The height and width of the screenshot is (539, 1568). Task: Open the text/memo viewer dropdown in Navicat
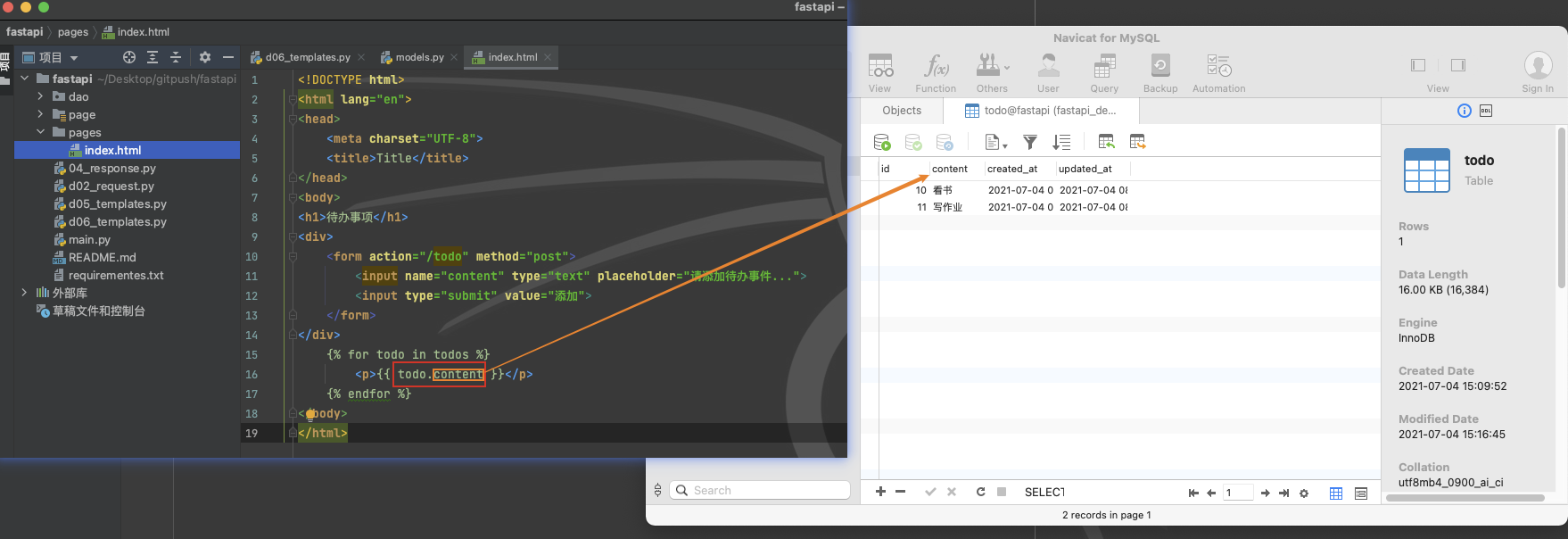click(995, 142)
